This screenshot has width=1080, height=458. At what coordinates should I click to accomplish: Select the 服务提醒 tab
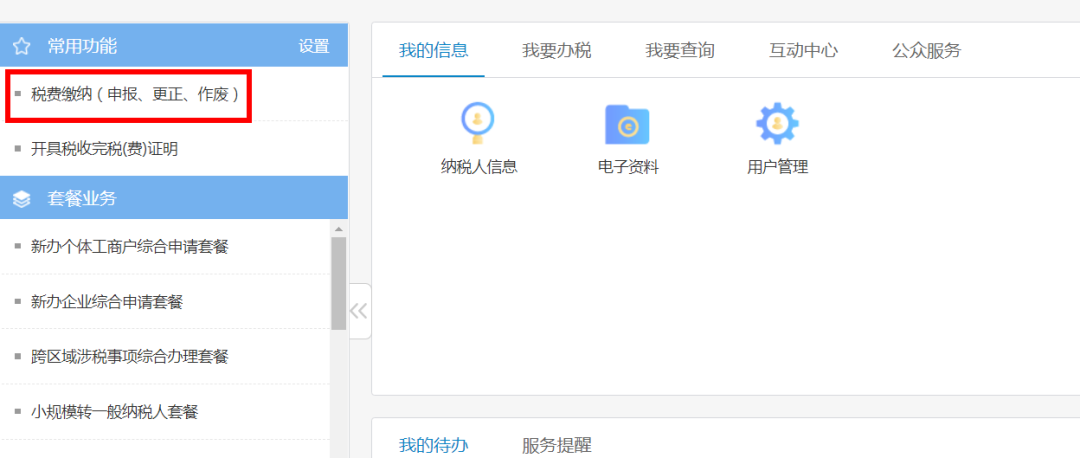(556, 445)
